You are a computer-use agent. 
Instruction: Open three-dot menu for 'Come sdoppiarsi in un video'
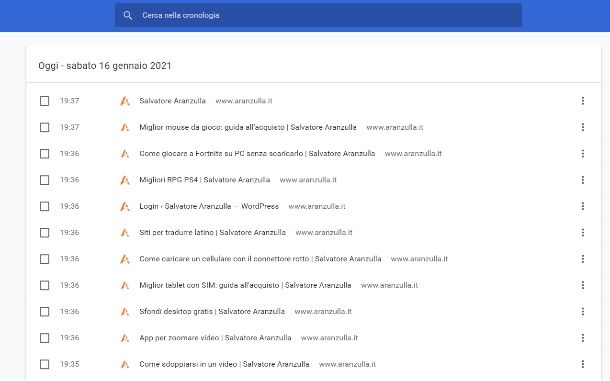tap(582, 364)
